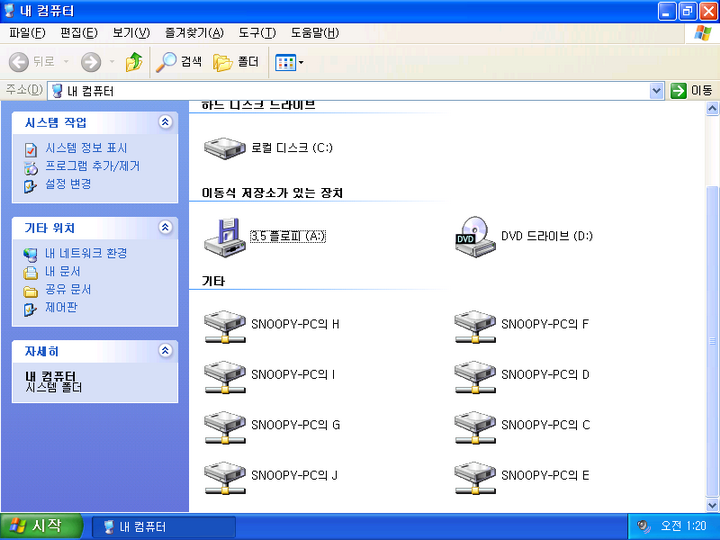Select network drive icon SNOOPY-PC의 E
Image resolution: width=720 pixels, height=540 pixels.
(x=475, y=478)
